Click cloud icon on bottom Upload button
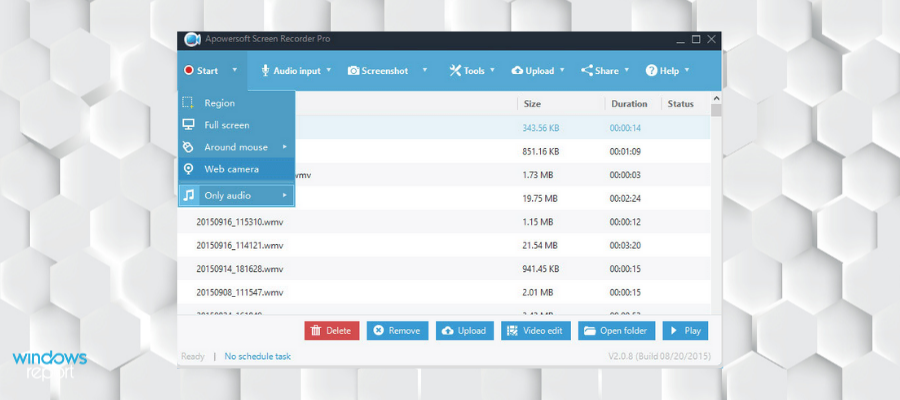The image size is (900, 400). pyautogui.click(x=448, y=331)
